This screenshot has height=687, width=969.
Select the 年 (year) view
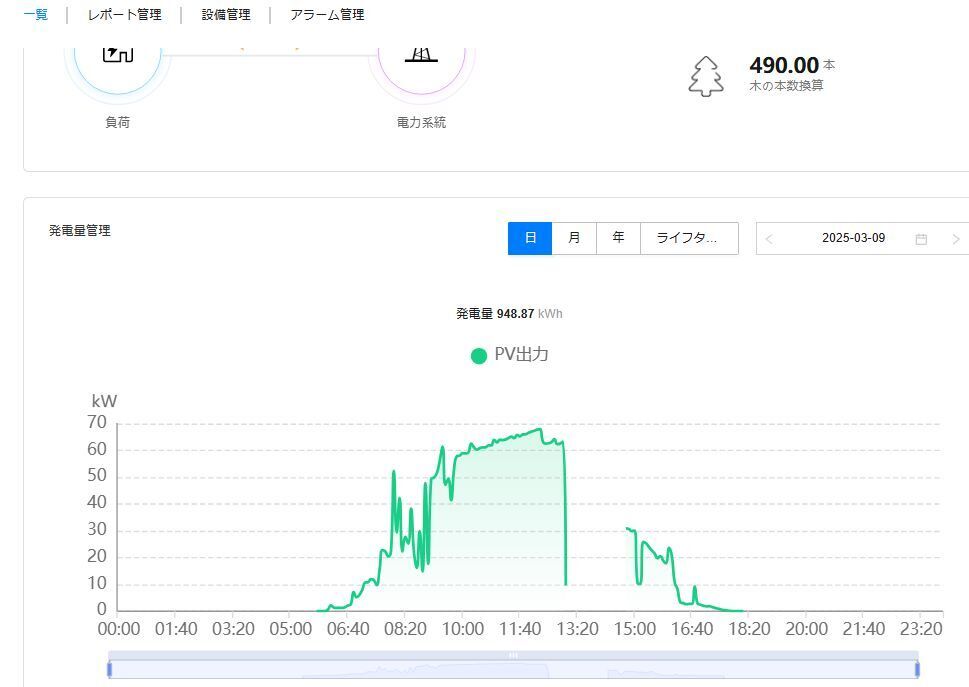click(x=618, y=238)
